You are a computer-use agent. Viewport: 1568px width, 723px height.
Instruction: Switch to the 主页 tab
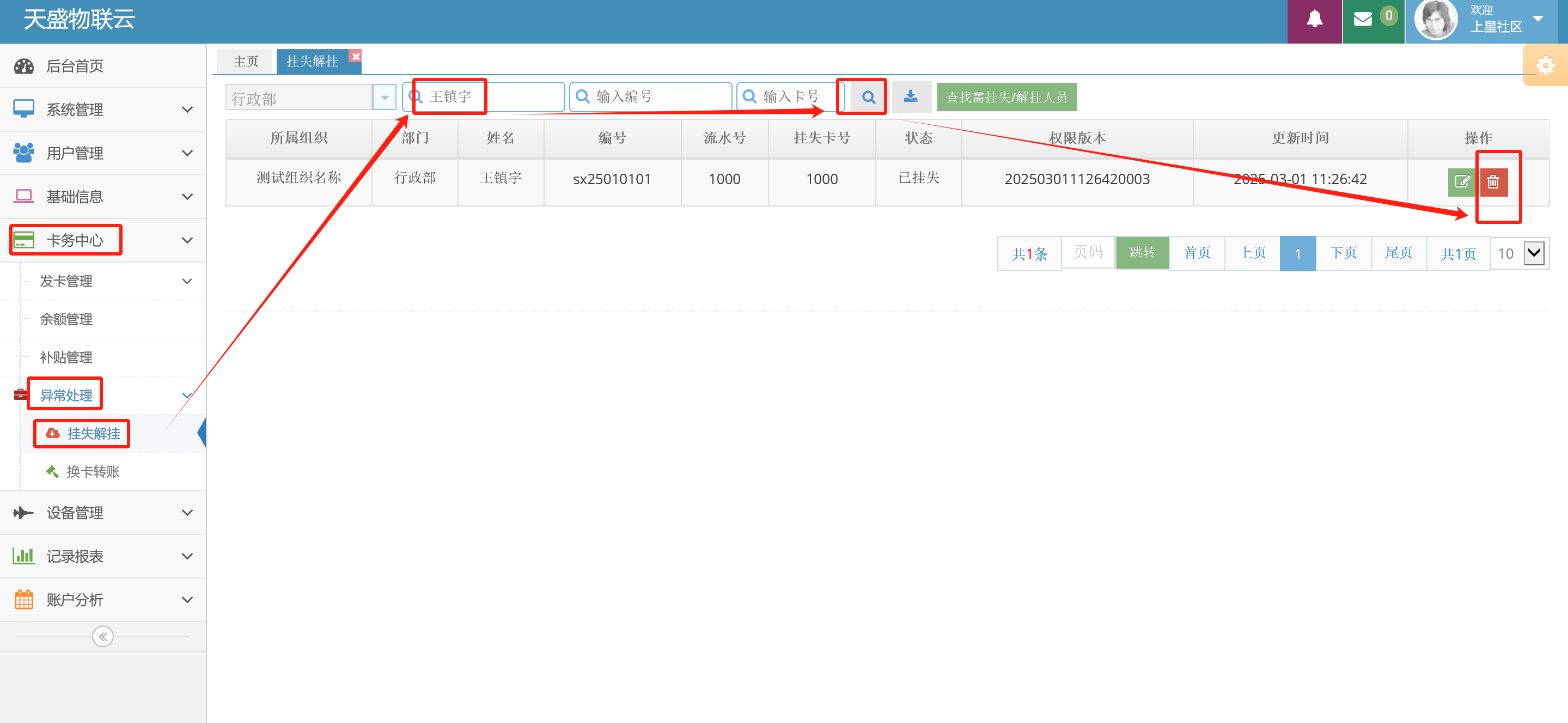(x=245, y=62)
